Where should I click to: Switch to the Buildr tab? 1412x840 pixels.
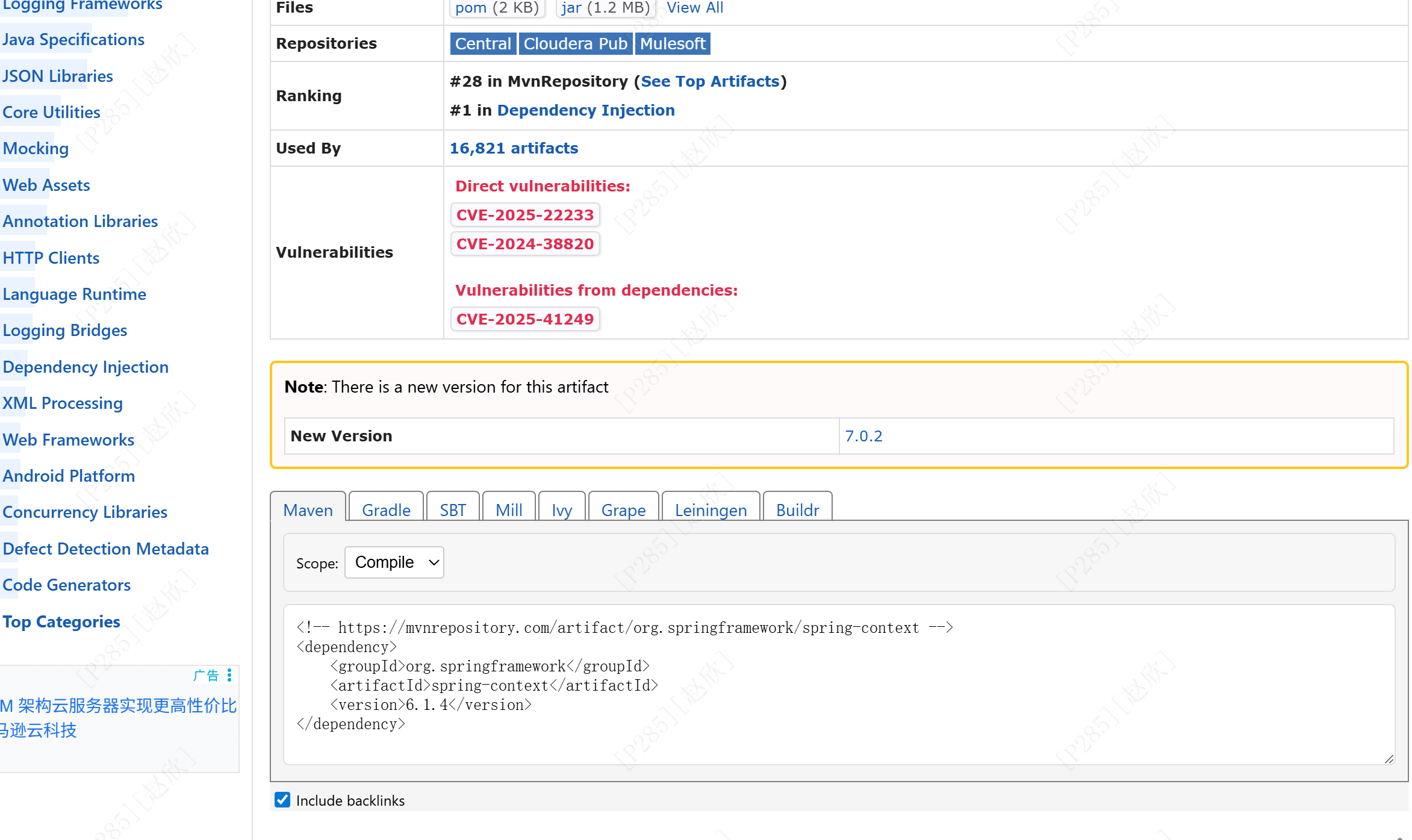(x=797, y=510)
